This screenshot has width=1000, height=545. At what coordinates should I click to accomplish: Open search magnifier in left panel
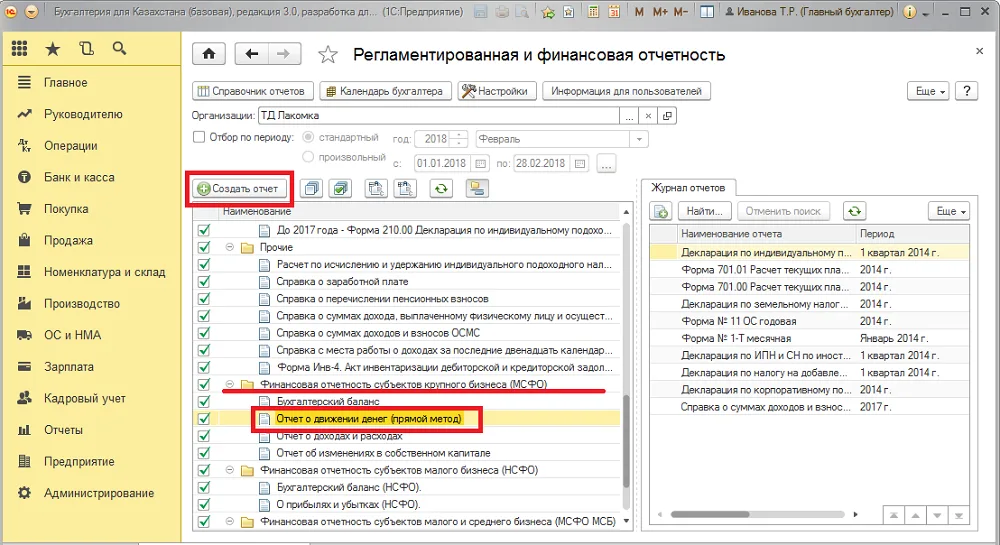point(119,48)
